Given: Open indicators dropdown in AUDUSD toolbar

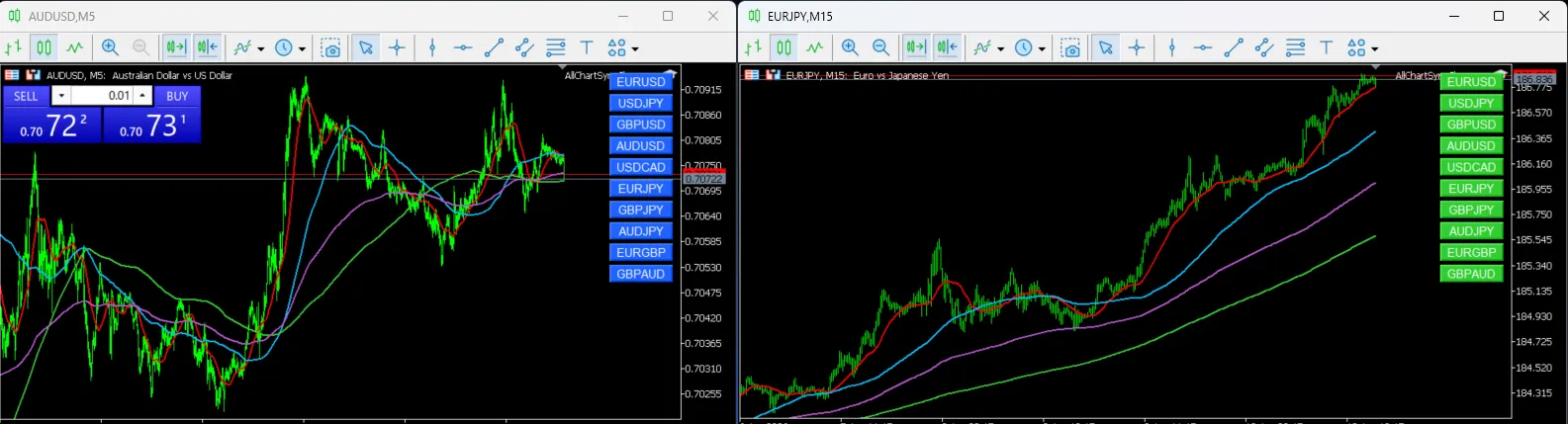Looking at the screenshot, I should tap(248, 47).
